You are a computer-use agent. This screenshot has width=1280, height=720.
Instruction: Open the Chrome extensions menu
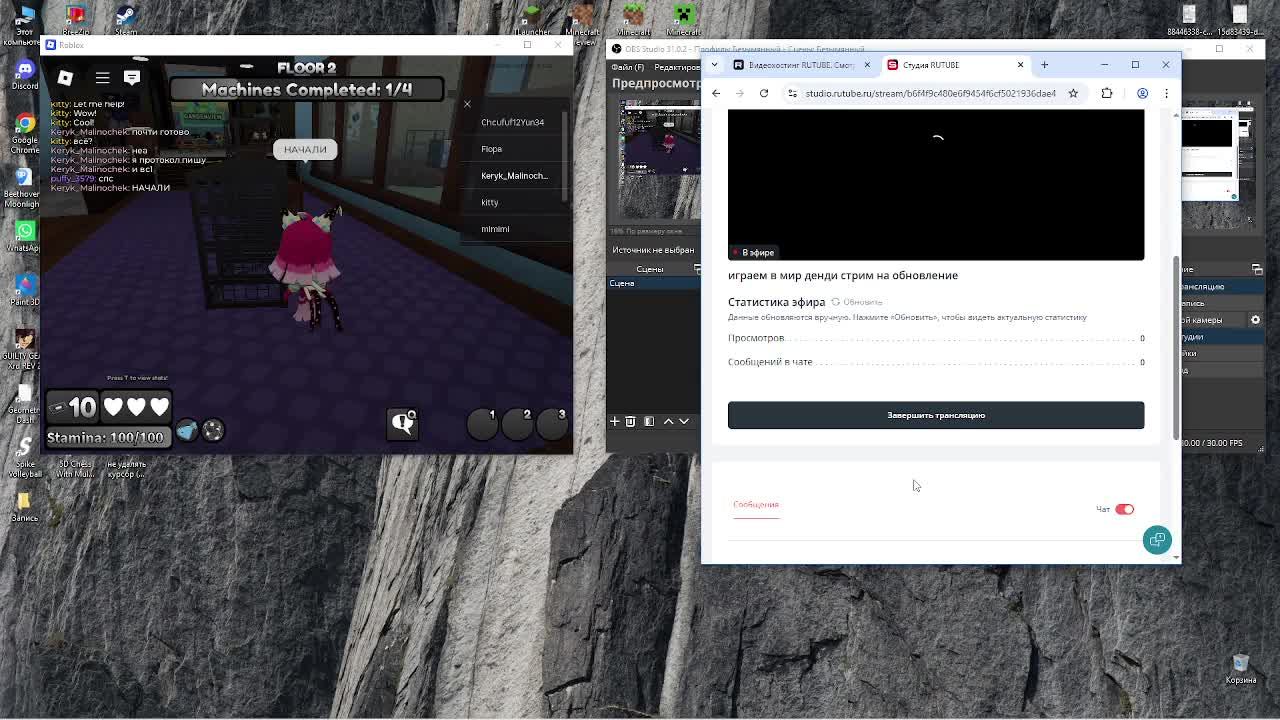[x=1107, y=93]
